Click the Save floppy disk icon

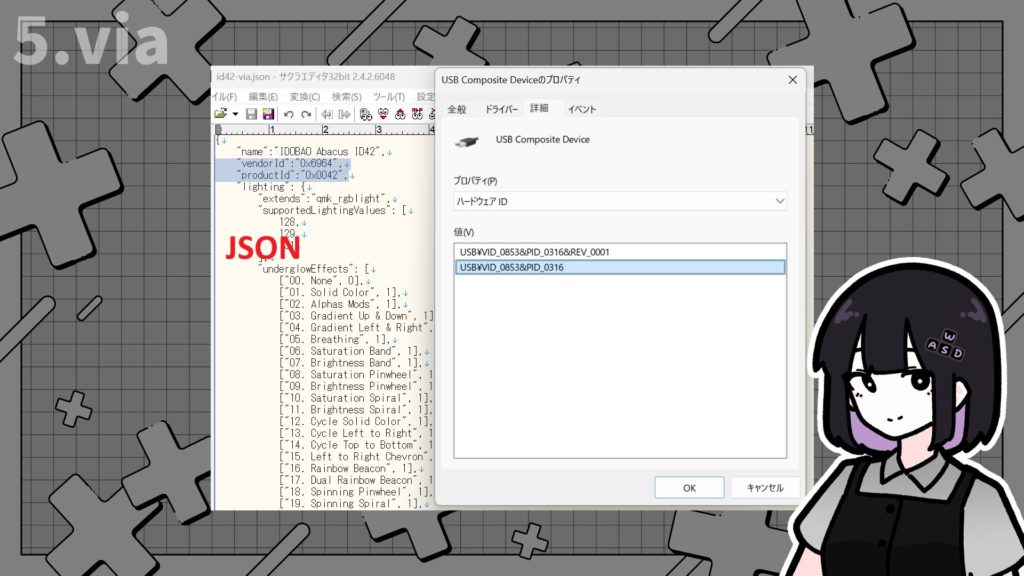tap(252, 114)
